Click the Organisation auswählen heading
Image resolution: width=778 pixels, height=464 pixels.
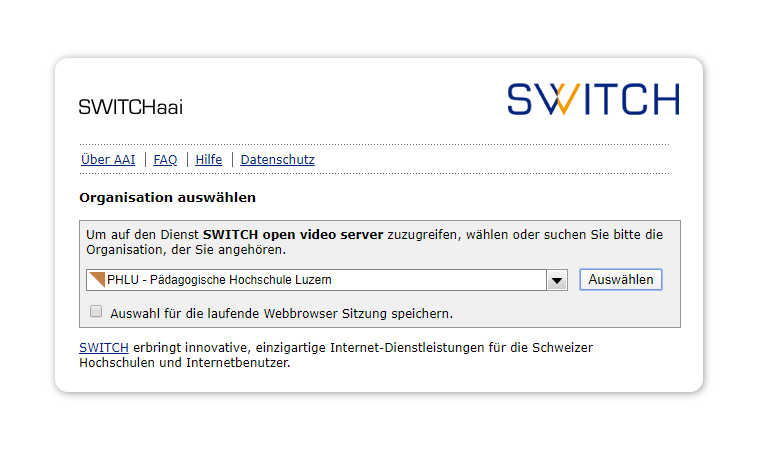[x=167, y=198]
